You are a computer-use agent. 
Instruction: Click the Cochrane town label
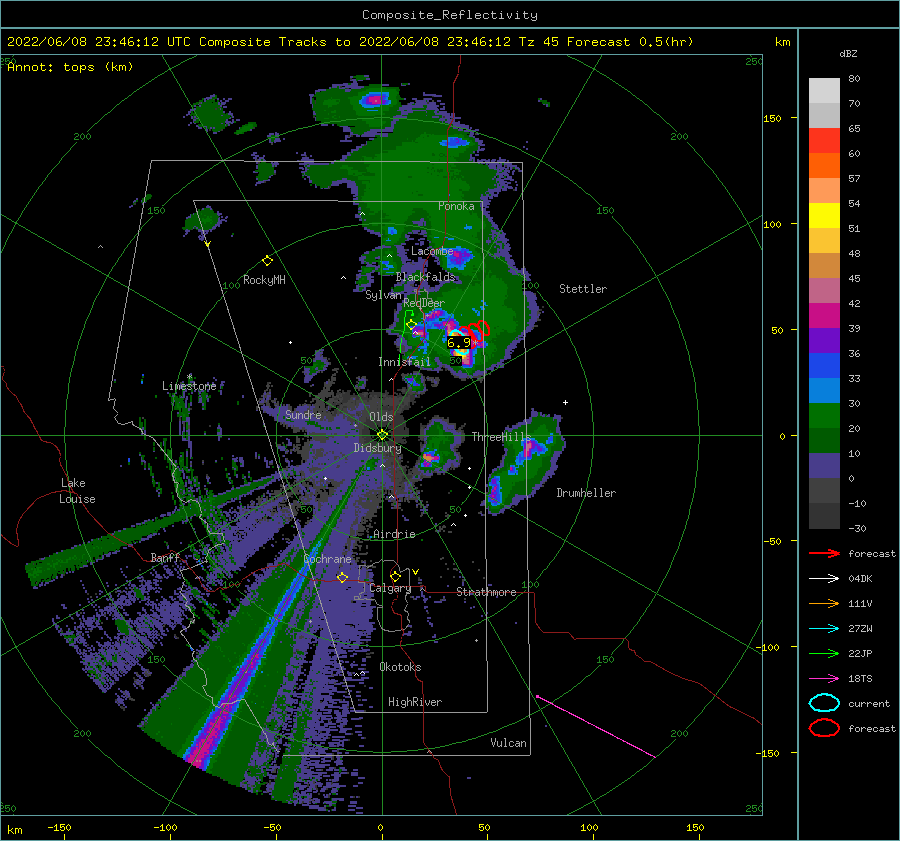click(327, 559)
